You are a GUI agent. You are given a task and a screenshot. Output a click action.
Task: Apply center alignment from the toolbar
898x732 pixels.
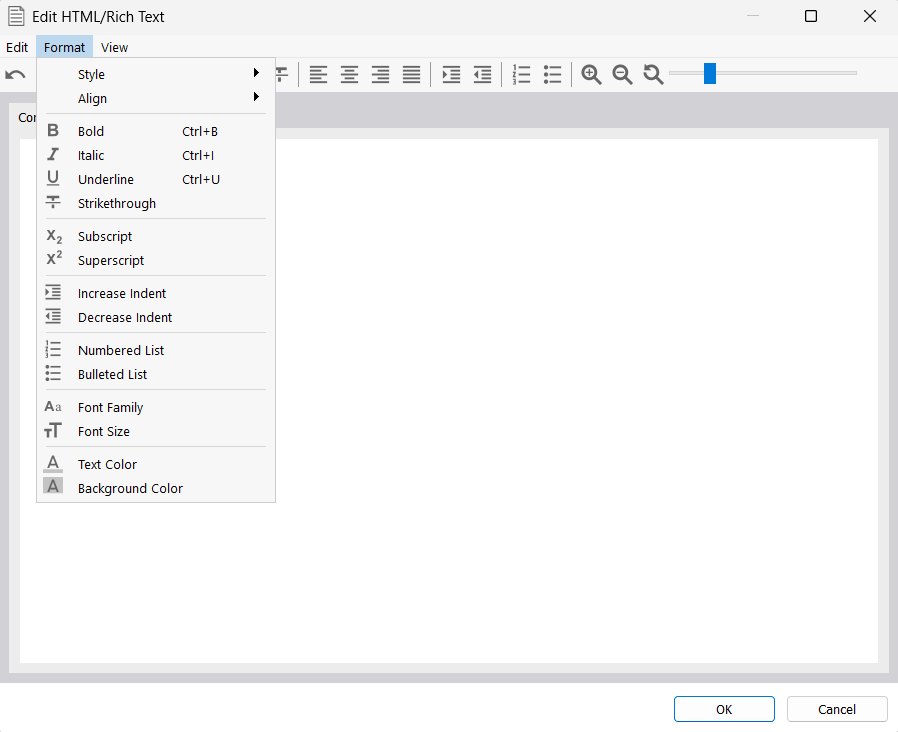tap(349, 74)
